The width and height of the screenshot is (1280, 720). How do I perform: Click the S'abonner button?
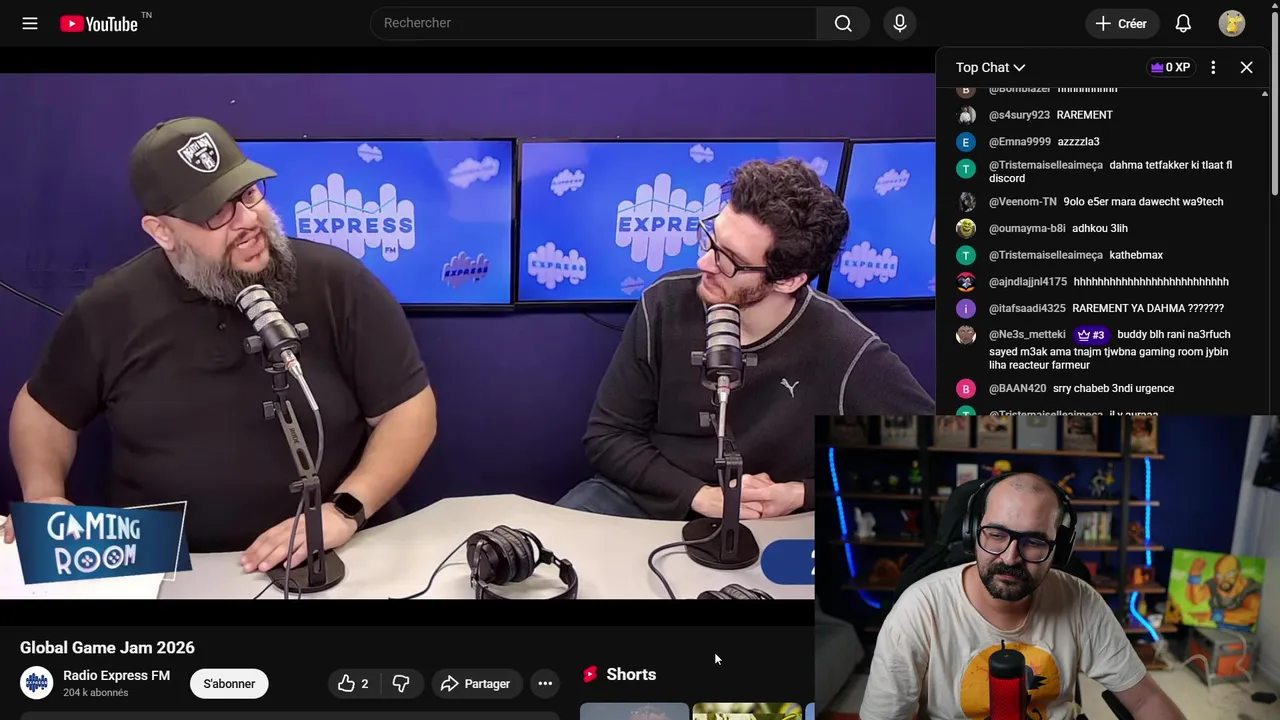click(229, 684)
